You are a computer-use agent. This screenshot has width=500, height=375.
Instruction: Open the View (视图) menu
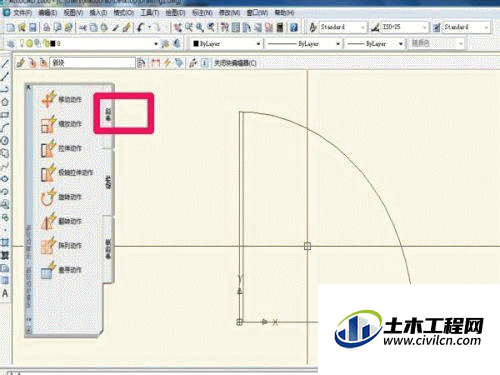point(73,13)
